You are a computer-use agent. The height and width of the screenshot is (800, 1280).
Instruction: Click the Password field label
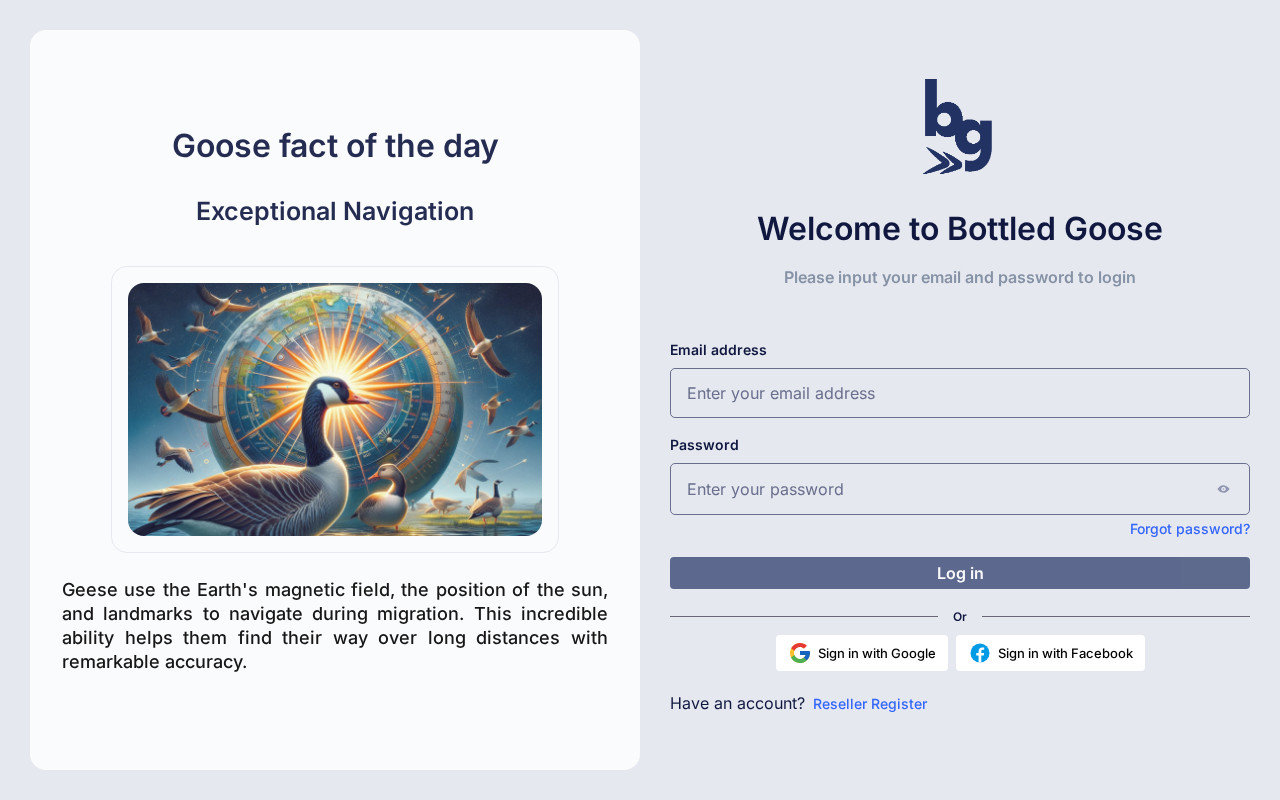704,445
